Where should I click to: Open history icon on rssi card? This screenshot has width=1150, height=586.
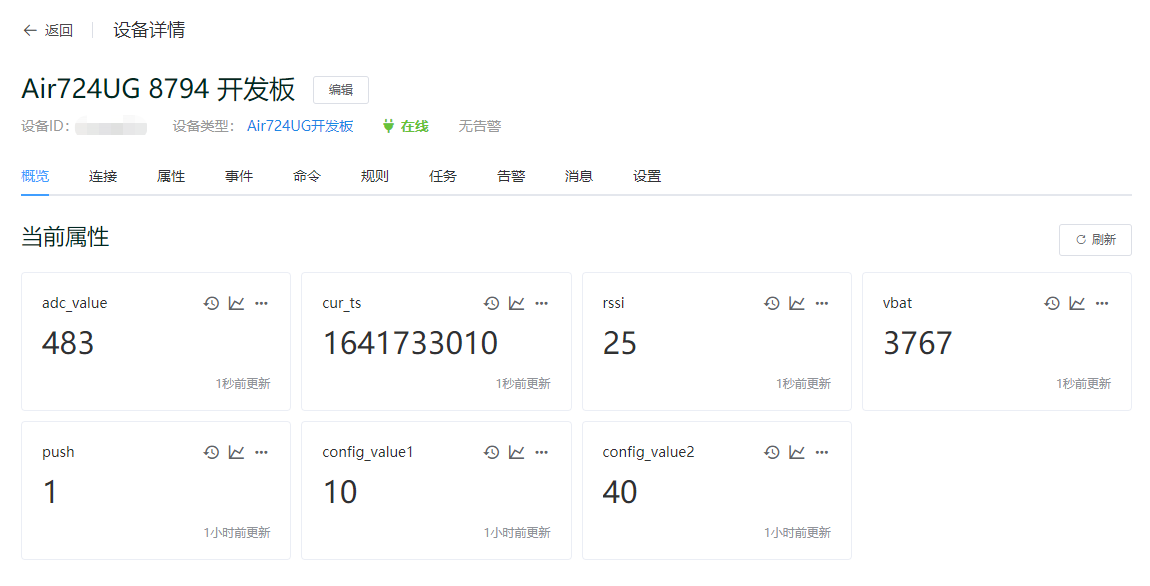tap(772, 303)
